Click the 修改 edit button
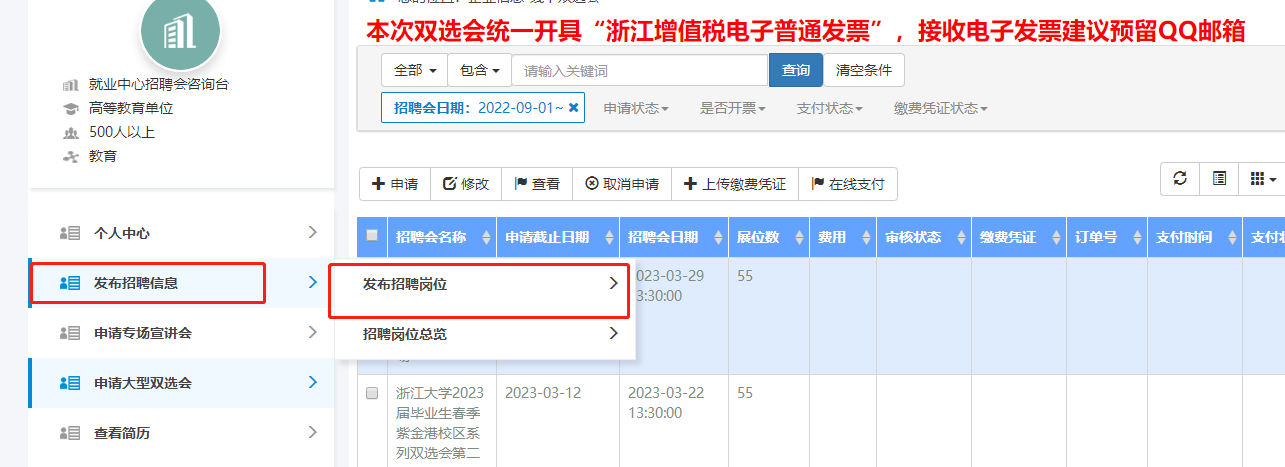 point(465,184)
